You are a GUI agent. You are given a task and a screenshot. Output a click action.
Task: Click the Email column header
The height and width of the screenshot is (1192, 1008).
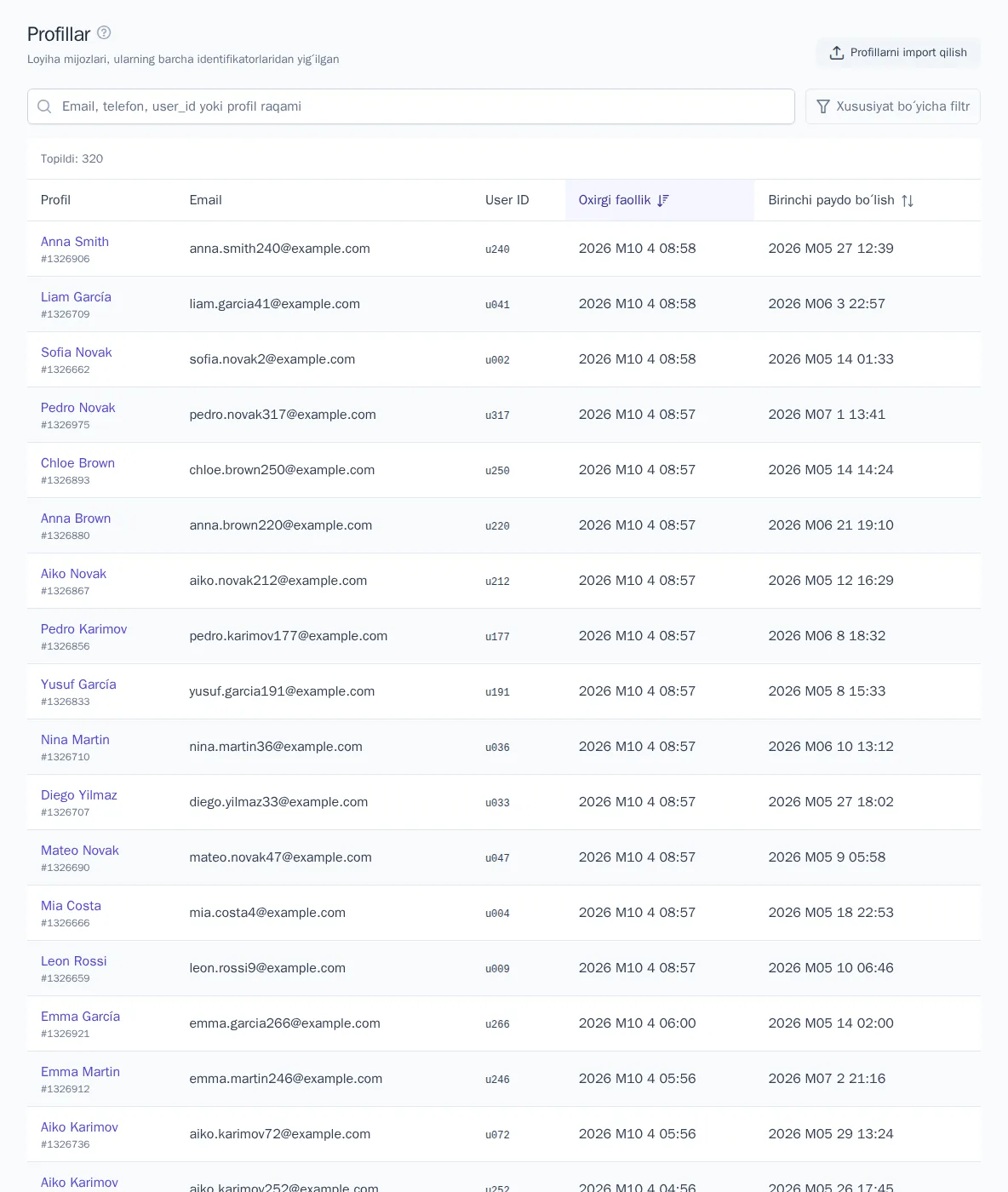click(x=205, y=200)
